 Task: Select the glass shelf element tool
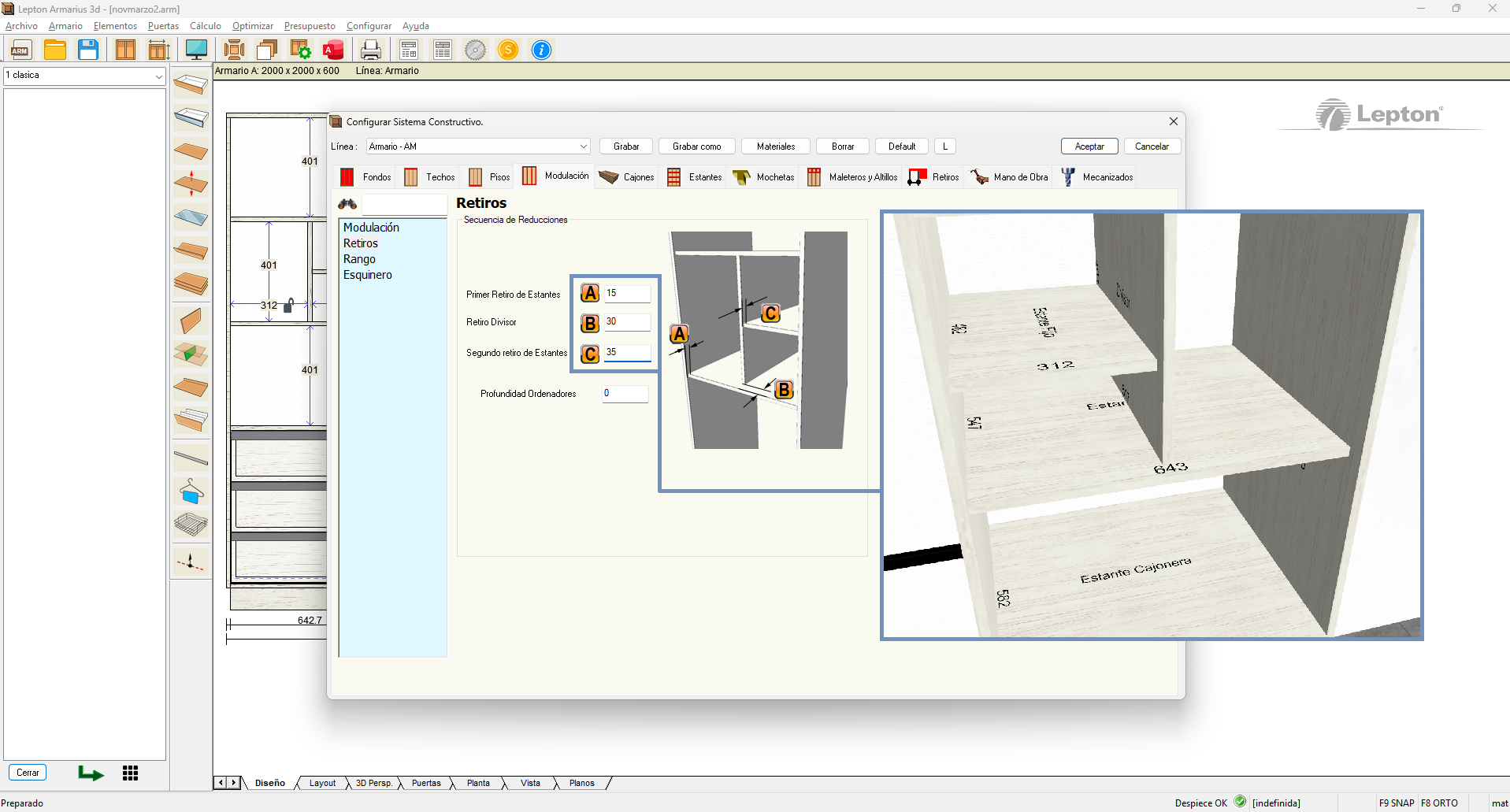coord(191,217)
